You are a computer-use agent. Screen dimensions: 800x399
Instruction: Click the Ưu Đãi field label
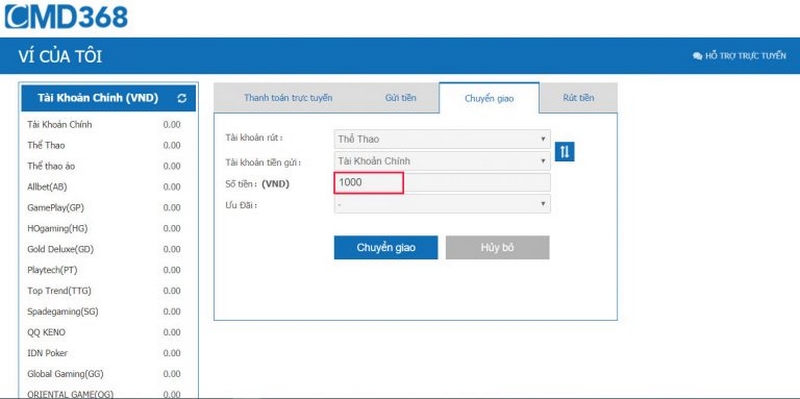(241, 206)
